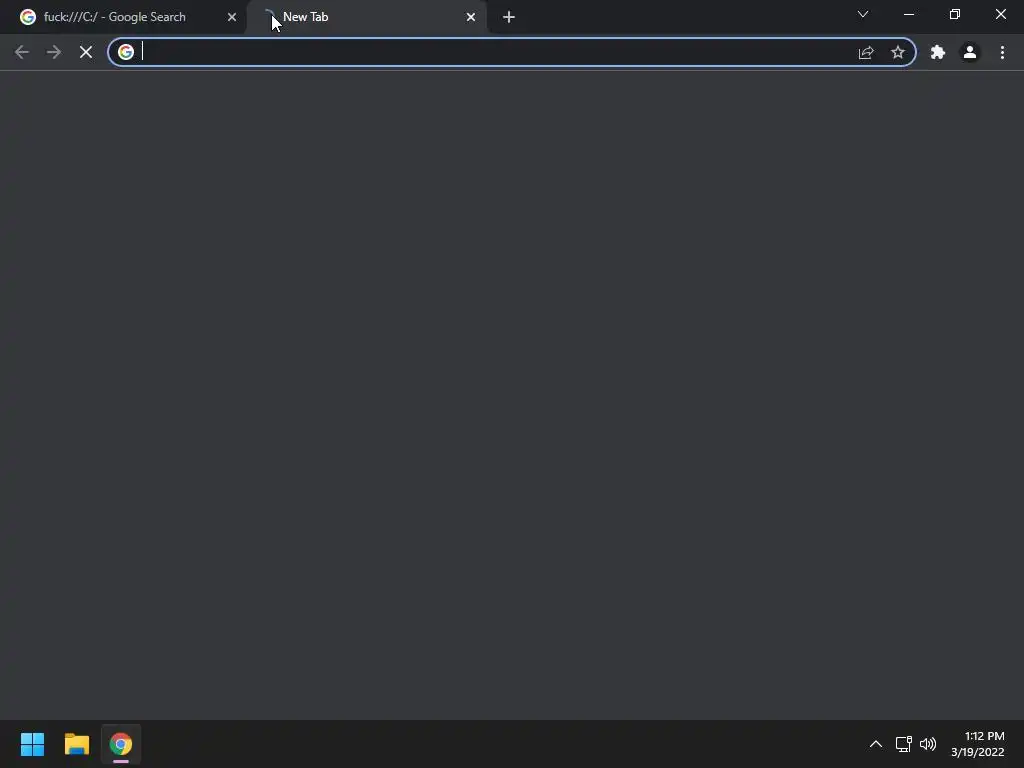This screenshot has width=1024, height=768.
Task: Open network status tray icon
Action: click(904, 744)
